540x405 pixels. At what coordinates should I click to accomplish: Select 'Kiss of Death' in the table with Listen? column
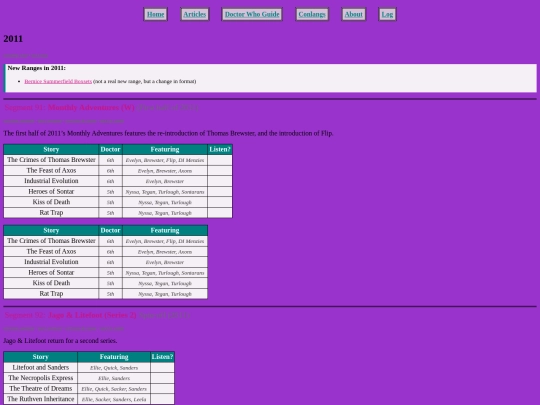click(x=51, y=202)
